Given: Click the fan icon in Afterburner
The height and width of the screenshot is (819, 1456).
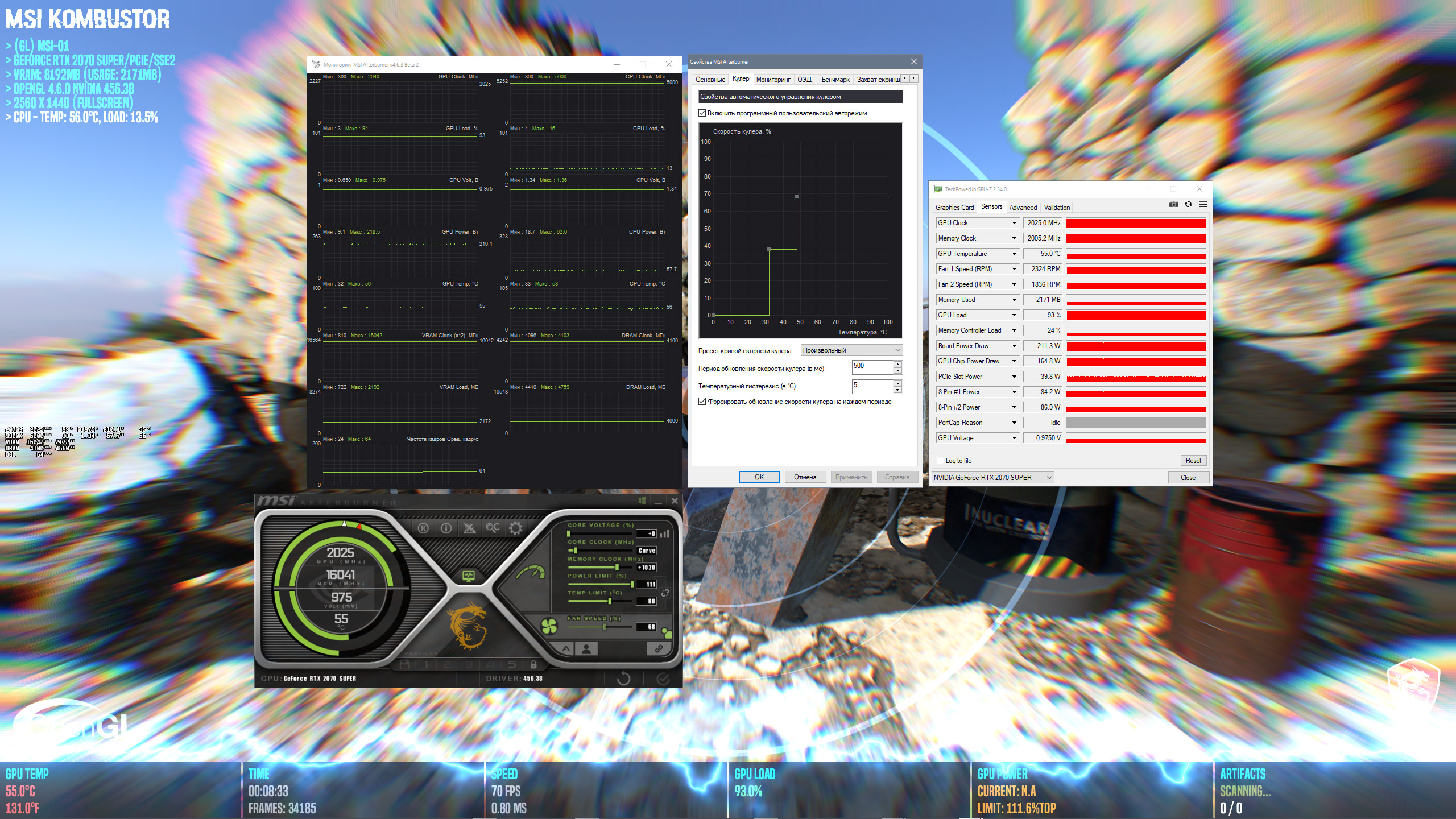Looking at the screenshot, I should tap(549, 627).
